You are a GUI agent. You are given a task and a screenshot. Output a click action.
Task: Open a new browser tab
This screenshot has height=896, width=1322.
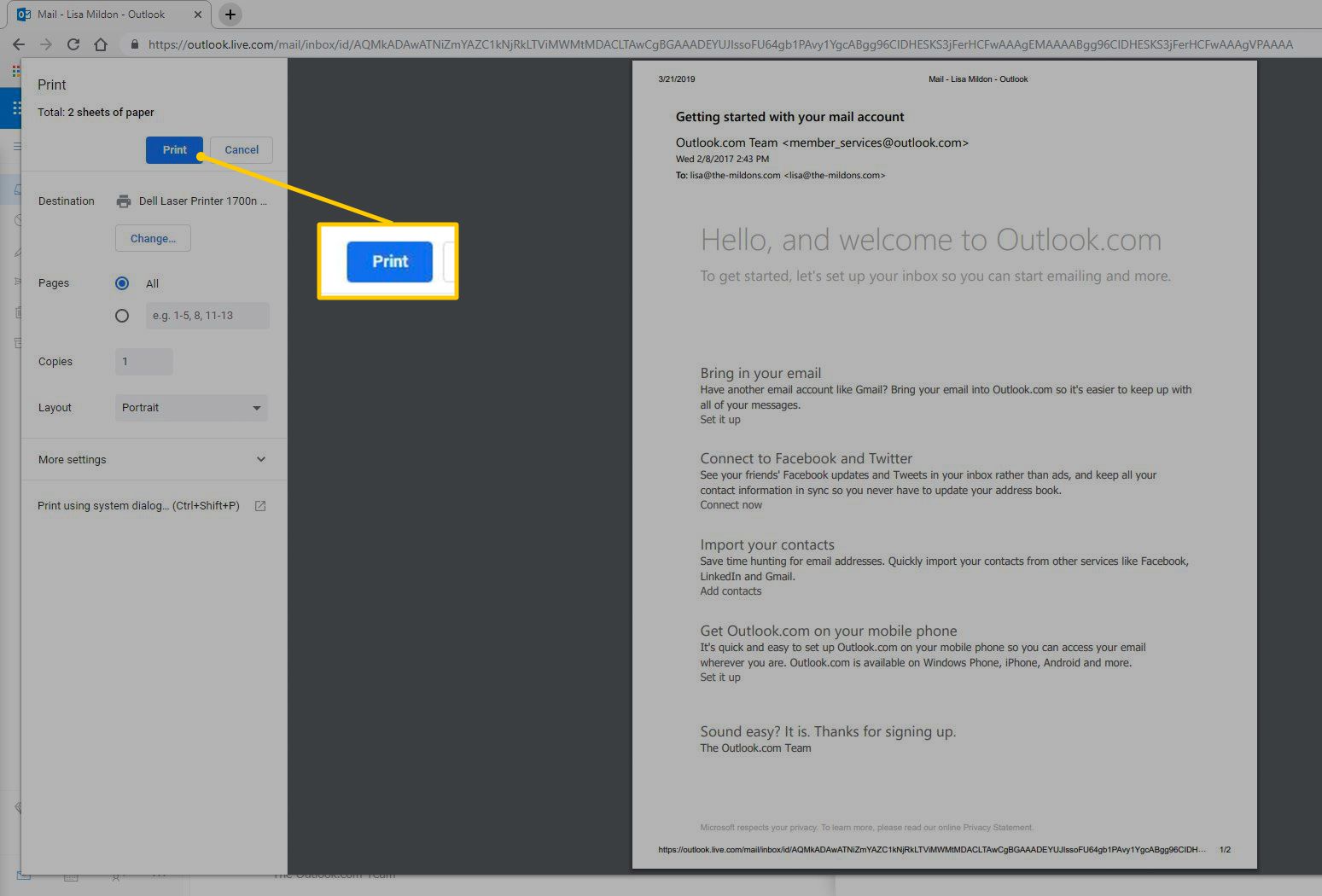pyautogui.click(x=230, y=15)
